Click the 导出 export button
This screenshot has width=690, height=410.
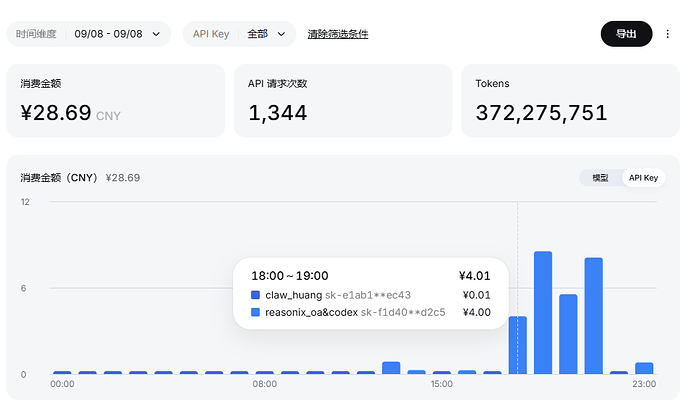pyautogui.click(x=626, y=34)
